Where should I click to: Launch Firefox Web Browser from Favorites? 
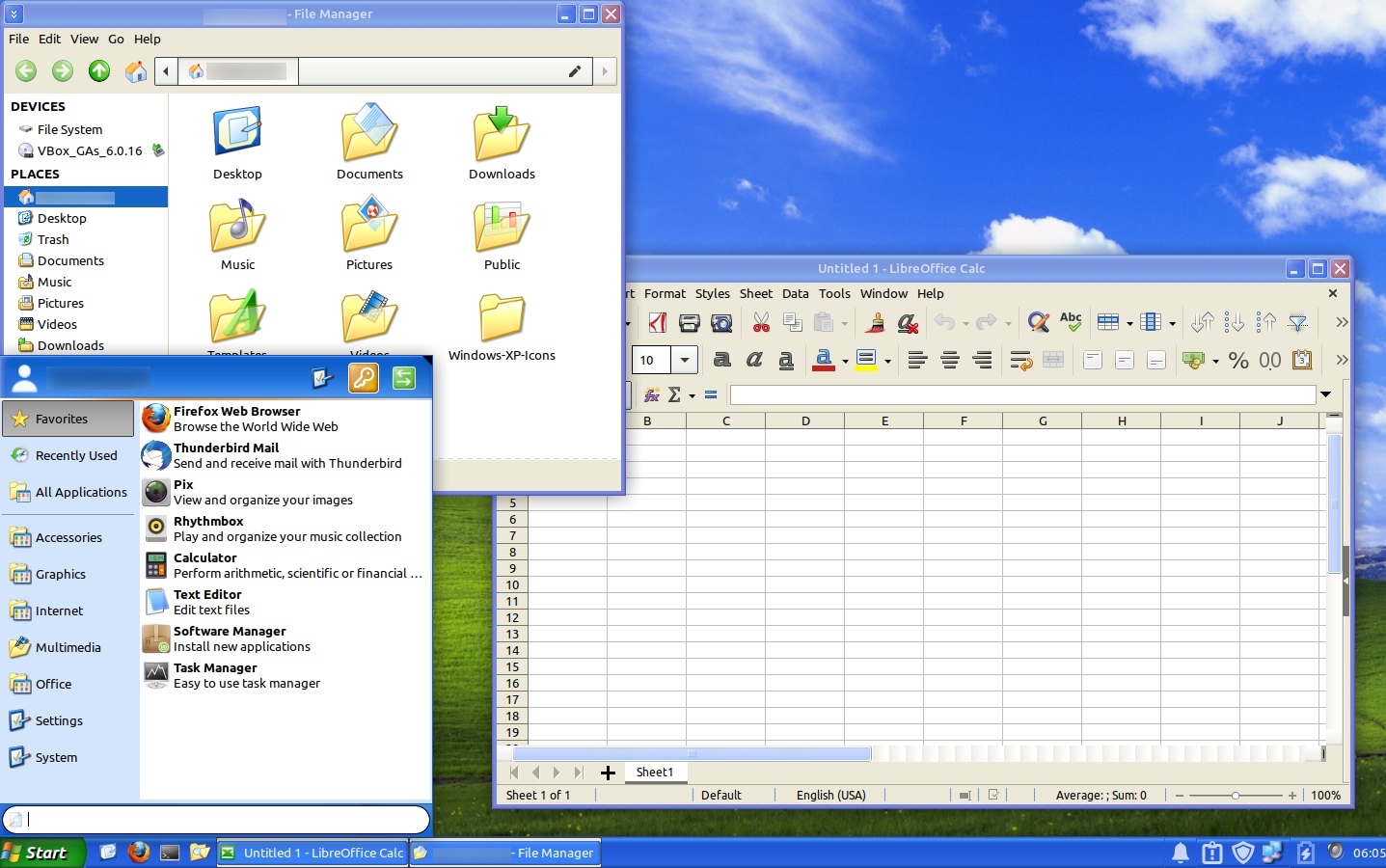pos(236,419)
